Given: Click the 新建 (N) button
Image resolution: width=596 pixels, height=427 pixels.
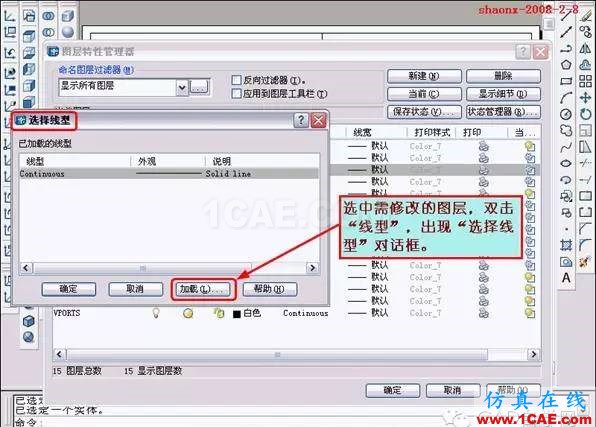Looking at the screenshot, I should pyautogui.click(x=424, y=76).
